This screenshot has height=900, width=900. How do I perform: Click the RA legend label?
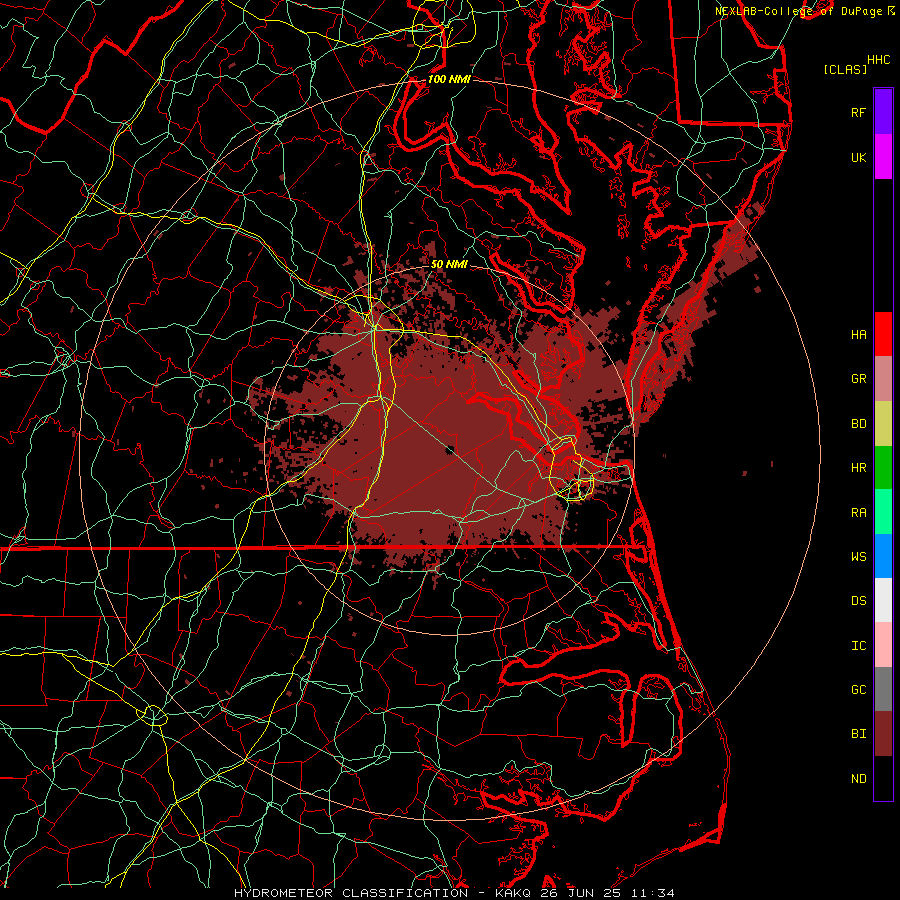(858, 513)
